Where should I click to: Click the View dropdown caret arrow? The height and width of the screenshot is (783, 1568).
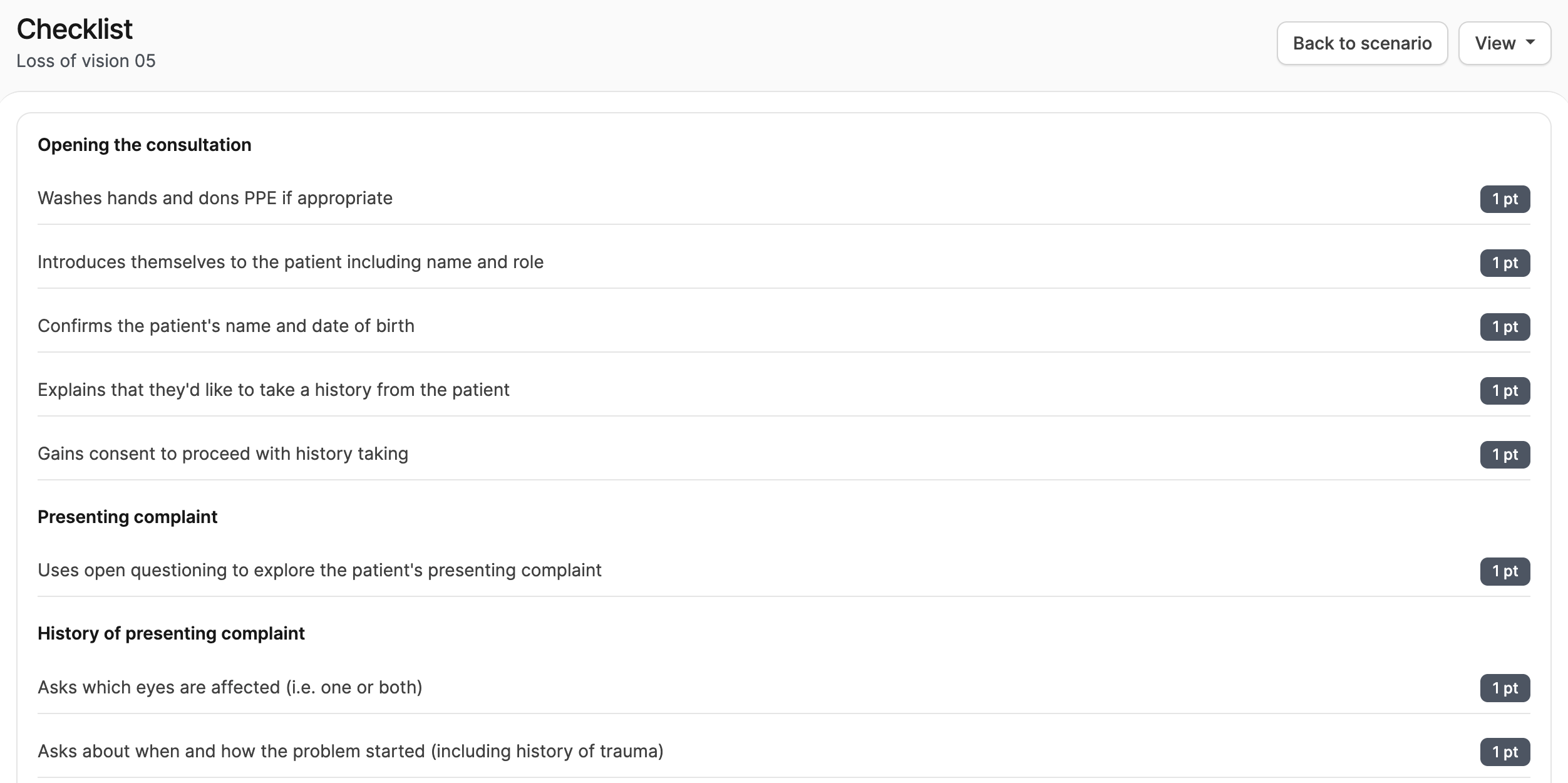click(1530, 42)
